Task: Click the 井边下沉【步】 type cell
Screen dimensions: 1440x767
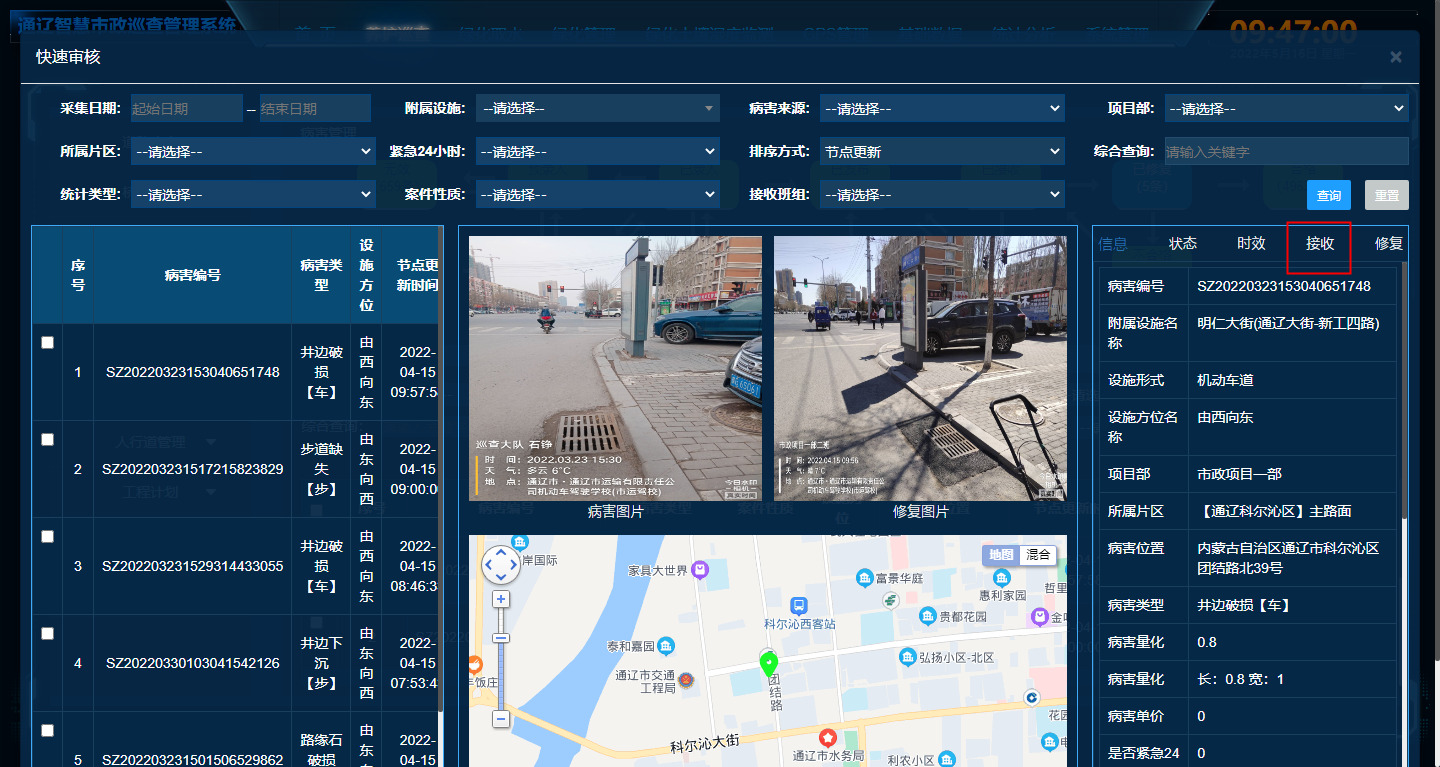Action: click(321, 663)
